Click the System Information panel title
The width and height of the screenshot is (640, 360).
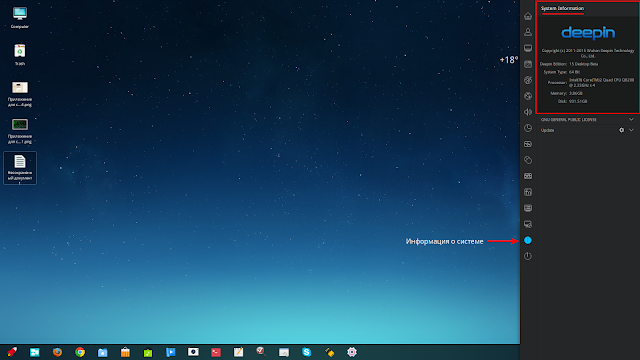[562, 8]
